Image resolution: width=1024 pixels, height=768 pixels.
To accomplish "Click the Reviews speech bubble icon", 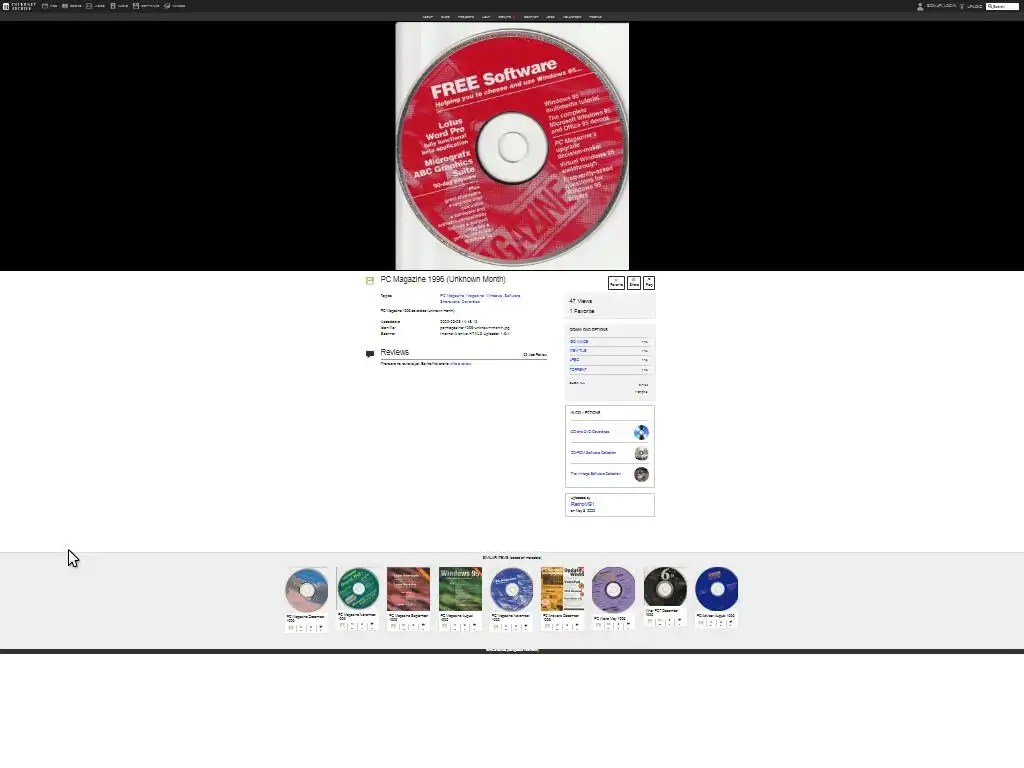I will (370, 354).
